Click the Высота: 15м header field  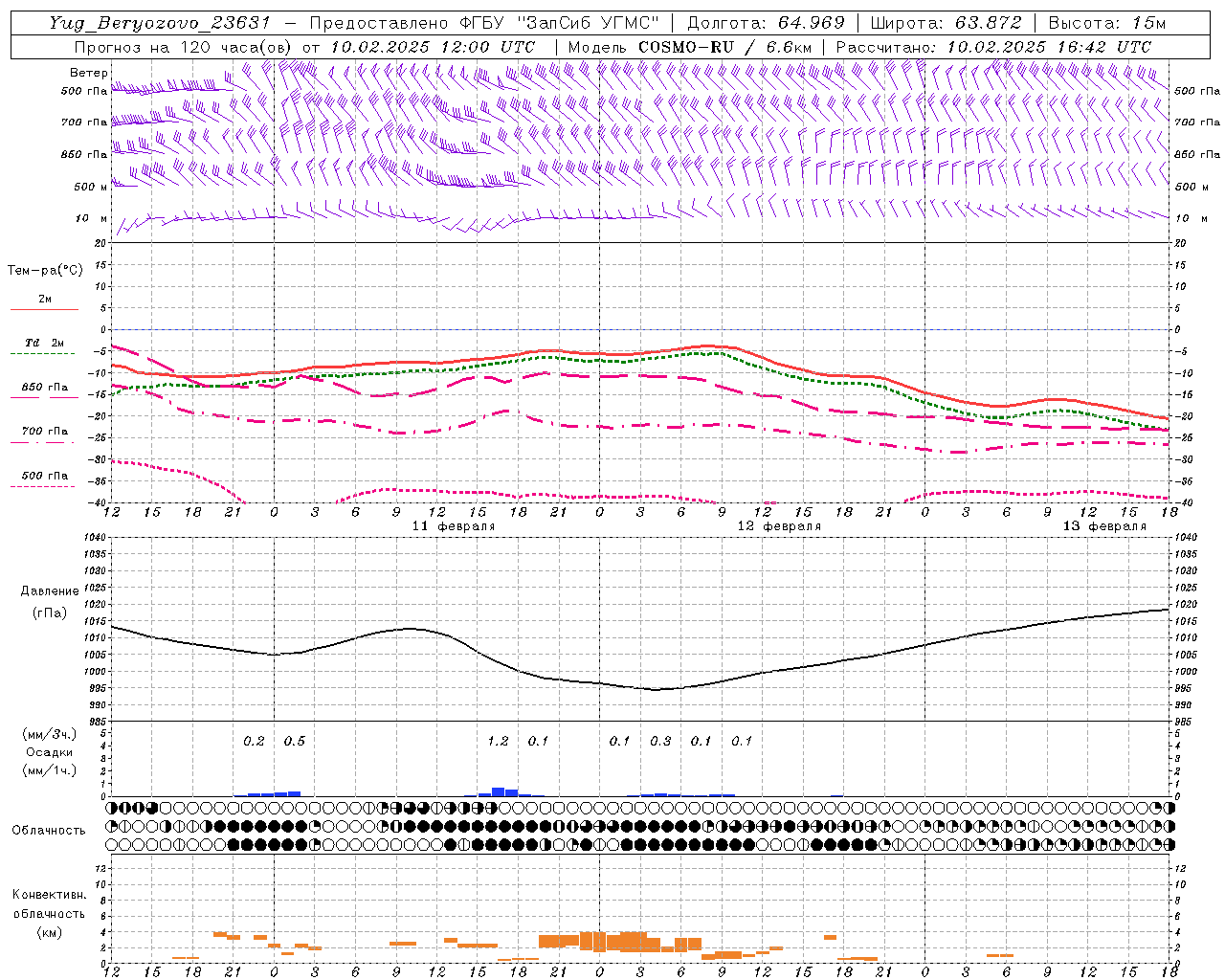[1107, 23]
